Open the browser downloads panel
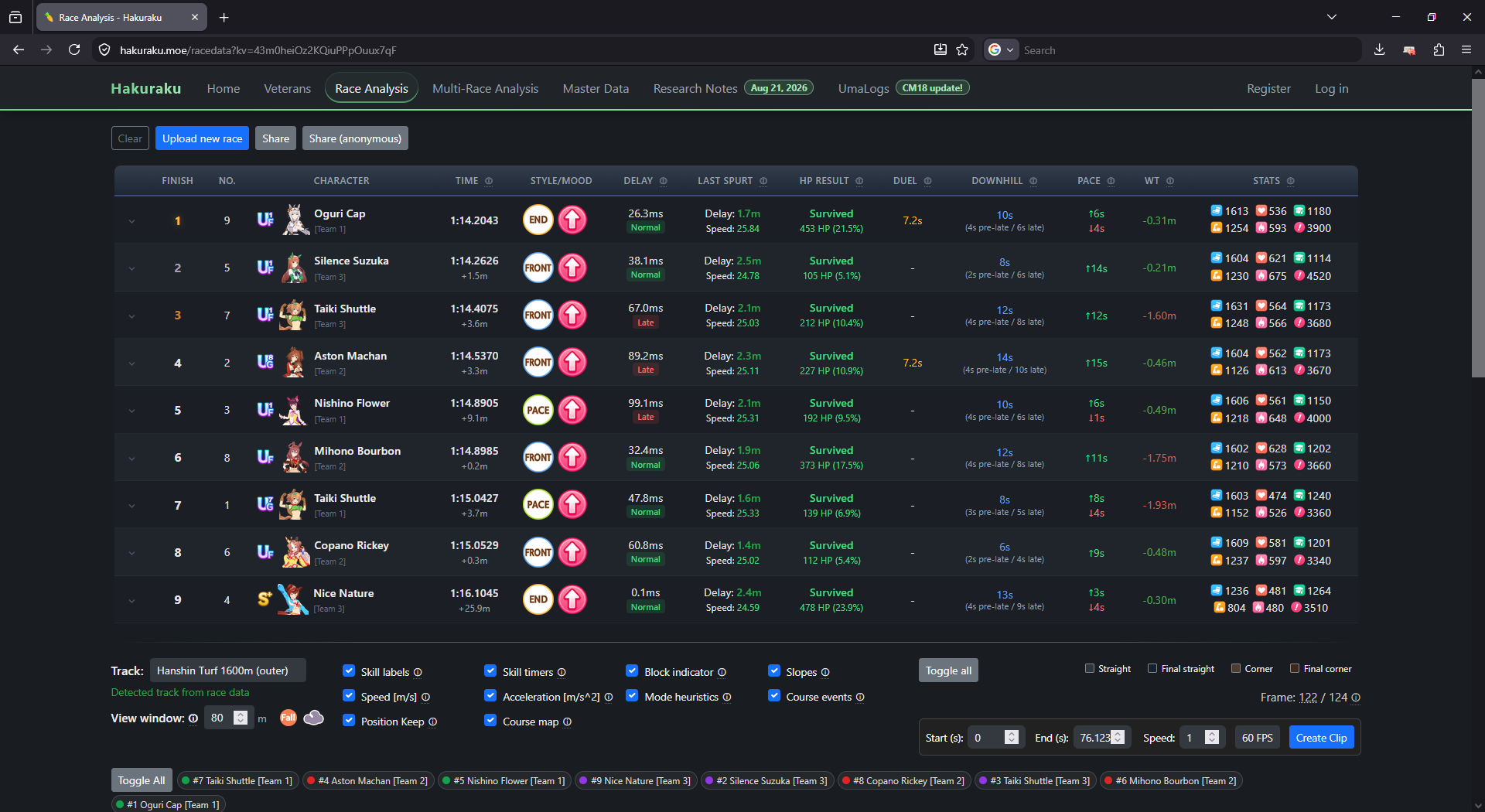Screen dimensions: 1485x812 (1379, 49)
